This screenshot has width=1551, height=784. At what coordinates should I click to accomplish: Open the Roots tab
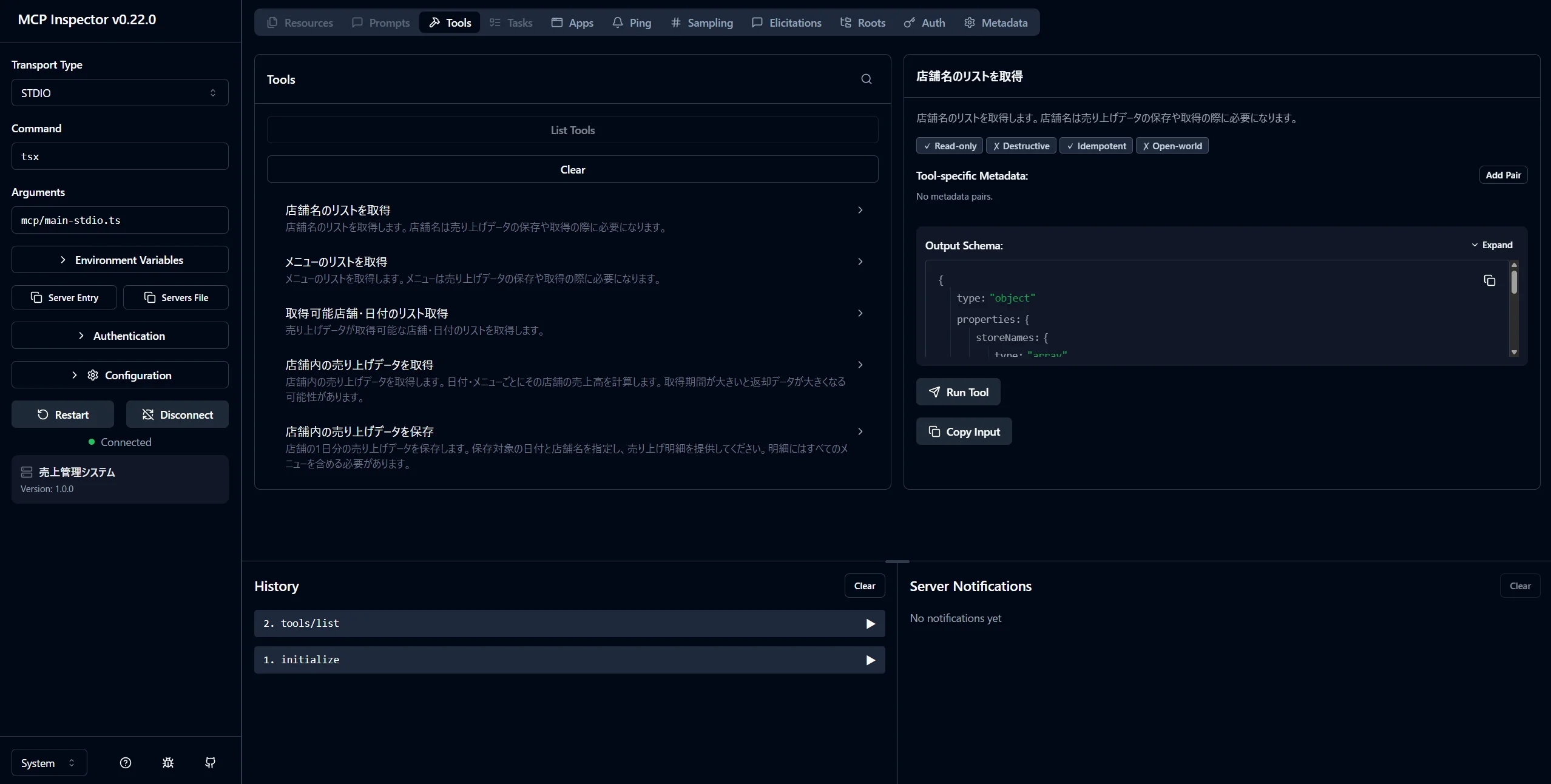point(863,22)
